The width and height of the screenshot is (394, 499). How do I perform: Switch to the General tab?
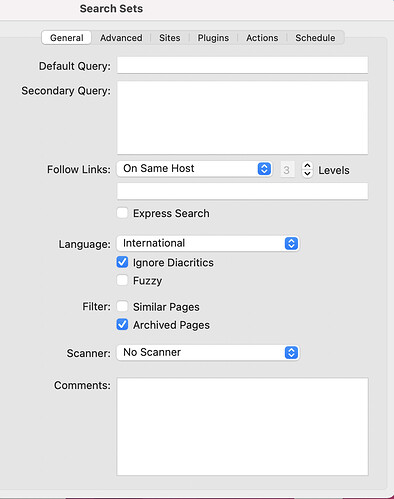pyautogui.click(x=66, y=38)
